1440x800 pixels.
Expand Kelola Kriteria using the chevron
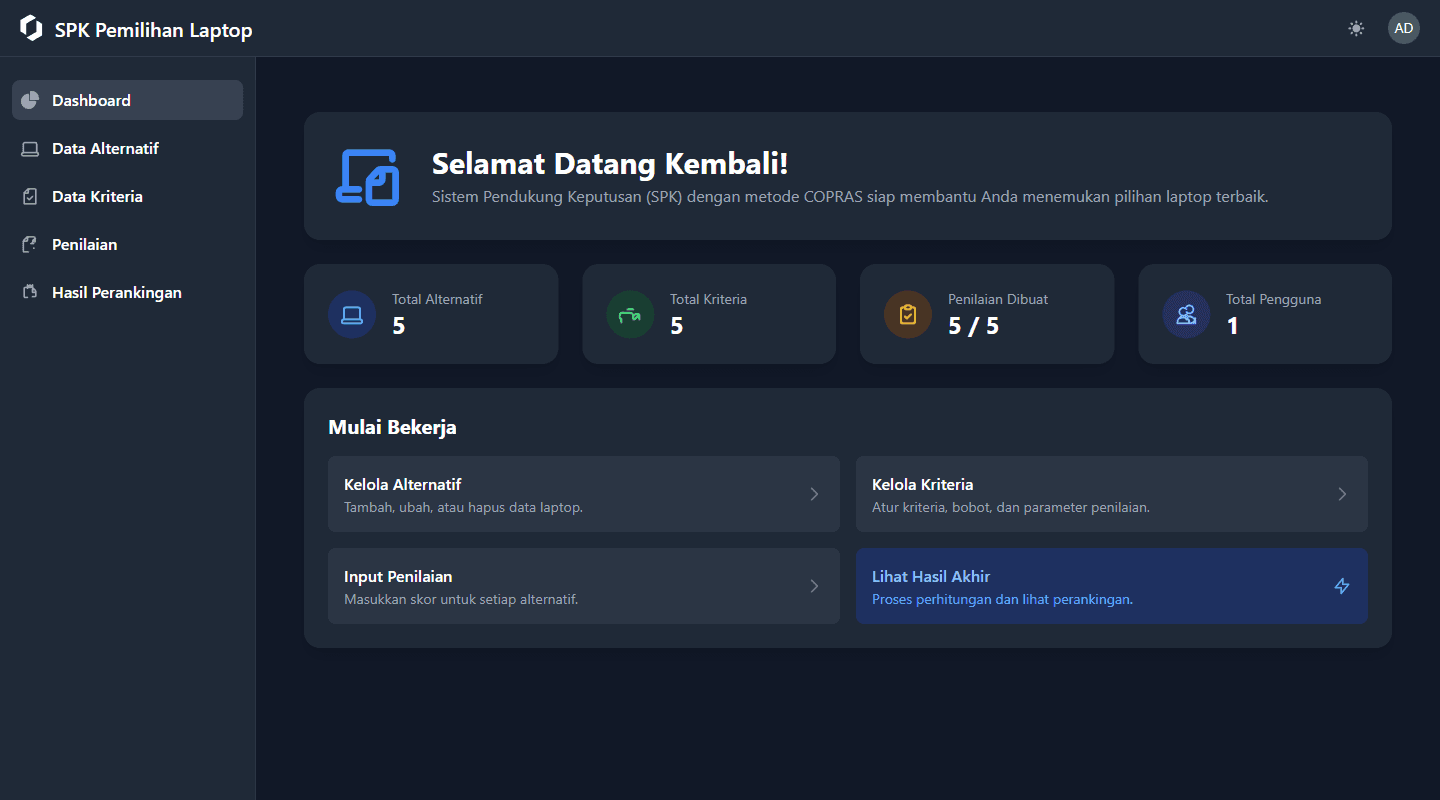pyautogui.click(x=1341, y=493)
